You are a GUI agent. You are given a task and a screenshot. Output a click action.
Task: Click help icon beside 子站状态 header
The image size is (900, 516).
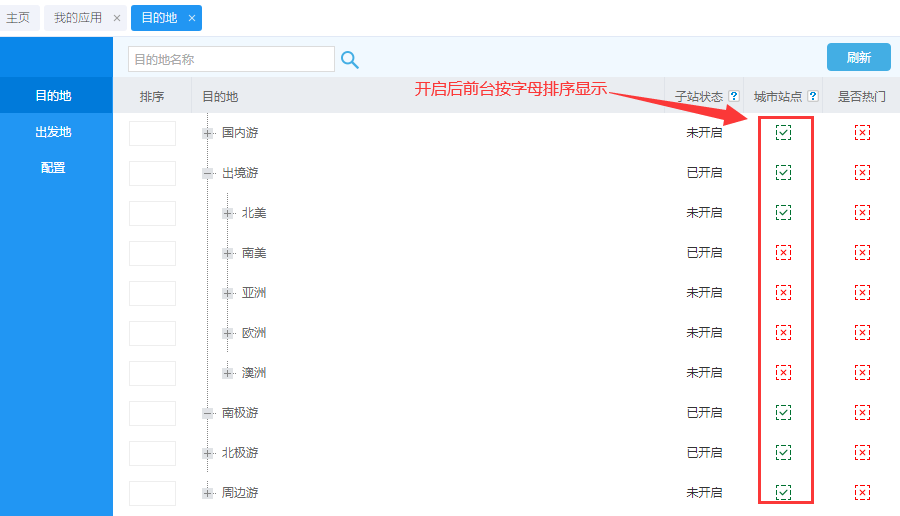(x=734, y=97)
